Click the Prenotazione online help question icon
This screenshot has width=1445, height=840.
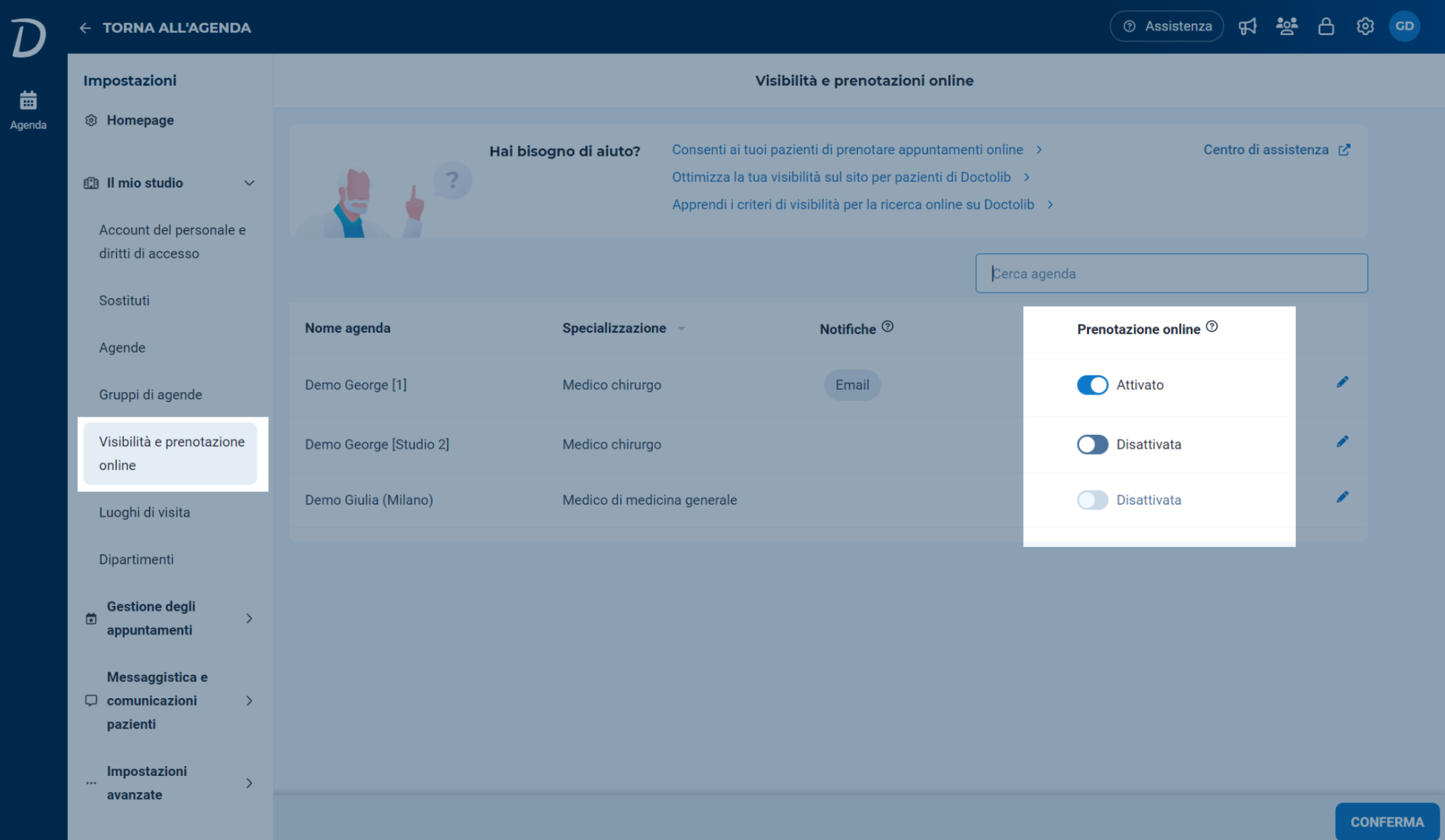coord(1212,327)
